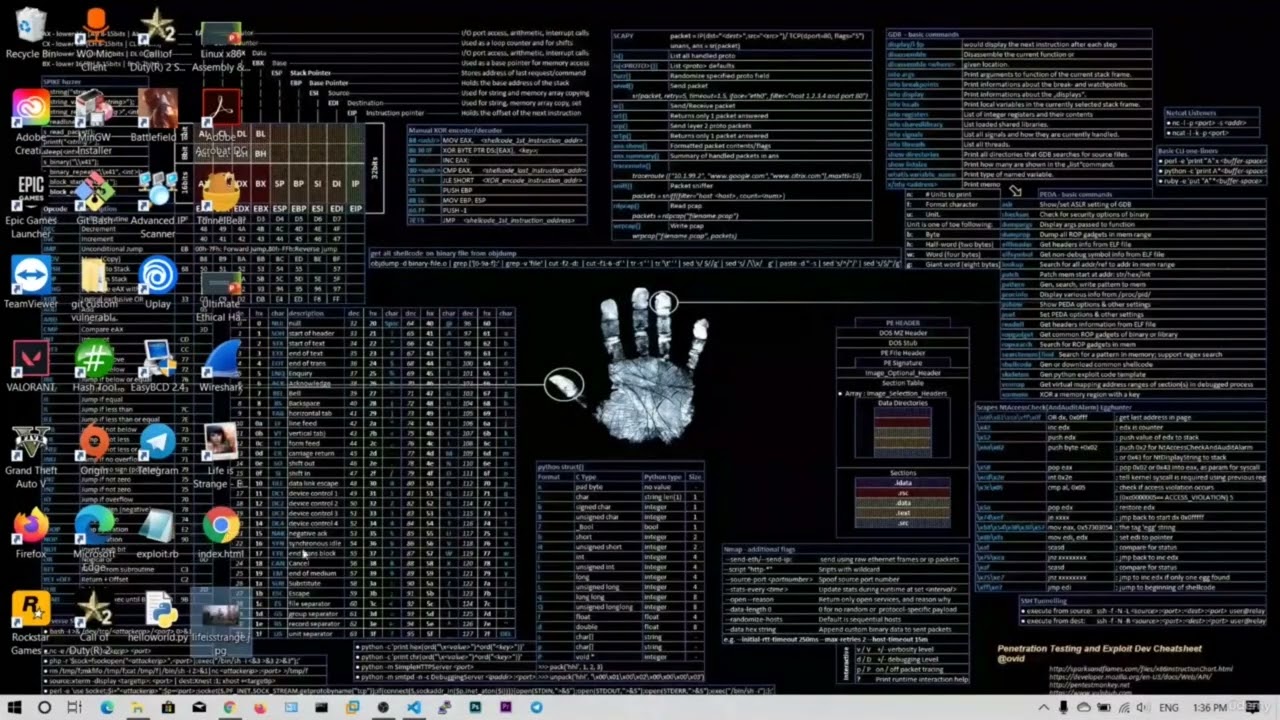Open Visual Studio Code in the taskbar

[x=413, y=707]
